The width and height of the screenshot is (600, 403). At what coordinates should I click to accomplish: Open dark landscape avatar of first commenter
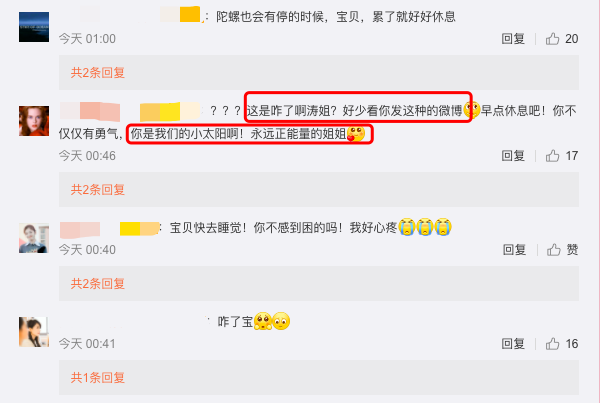(x=34, y=27)
